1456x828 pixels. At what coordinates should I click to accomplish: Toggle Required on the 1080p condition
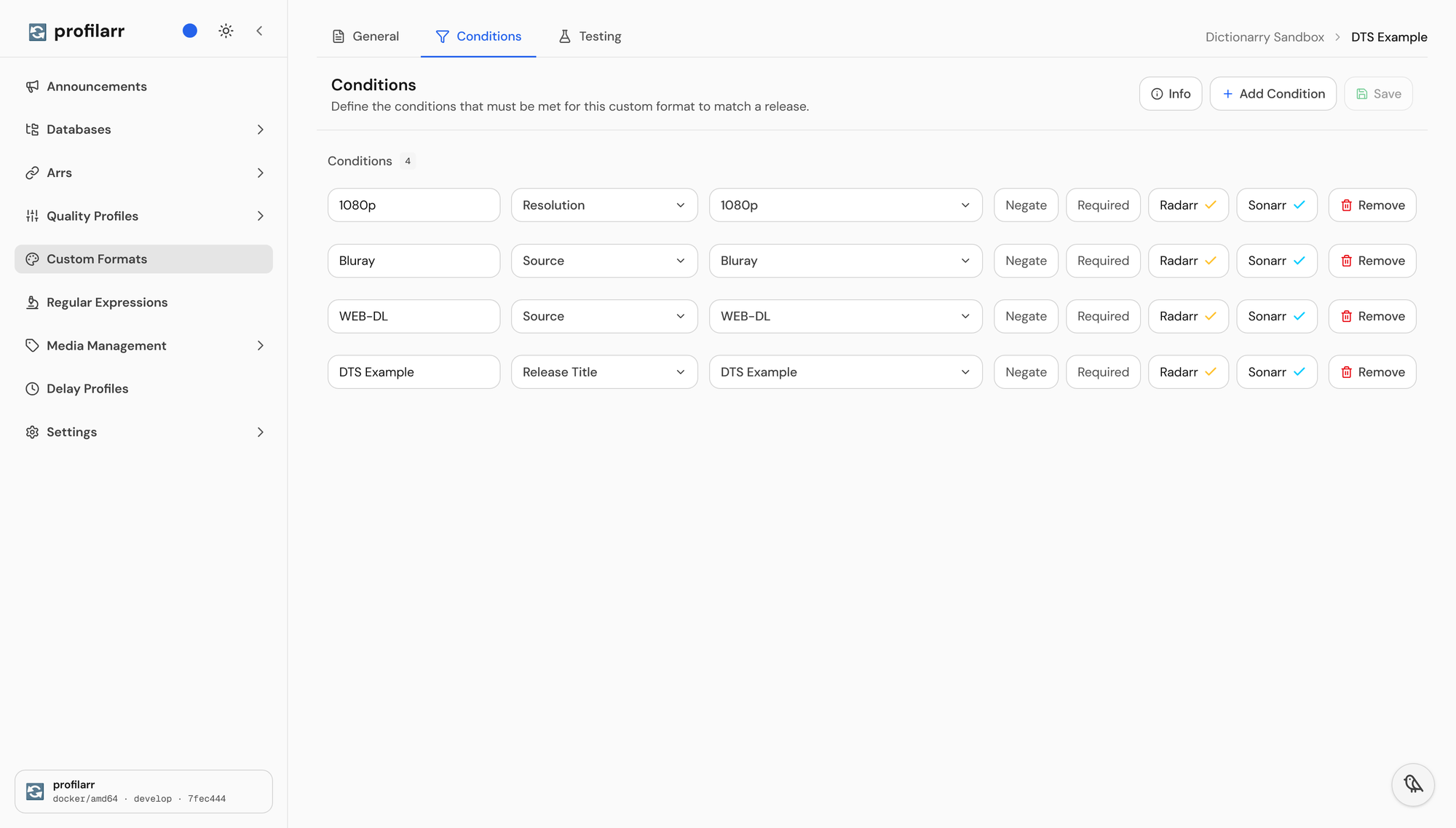coord(1103,205)
